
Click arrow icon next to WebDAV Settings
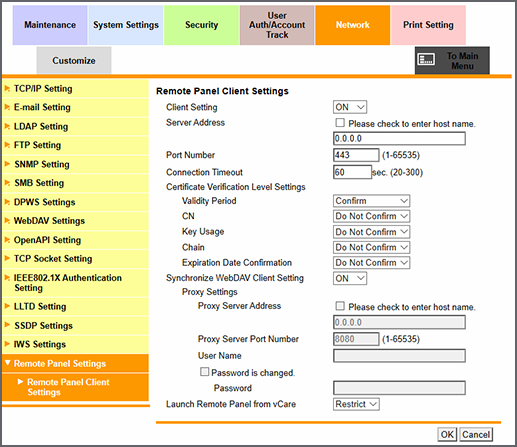click(x=7, y=221)
